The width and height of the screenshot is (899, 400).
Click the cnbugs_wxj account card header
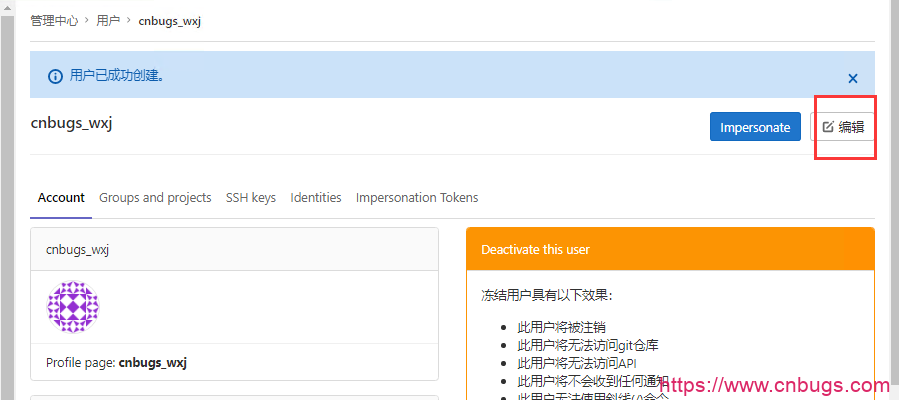(77, 249)
